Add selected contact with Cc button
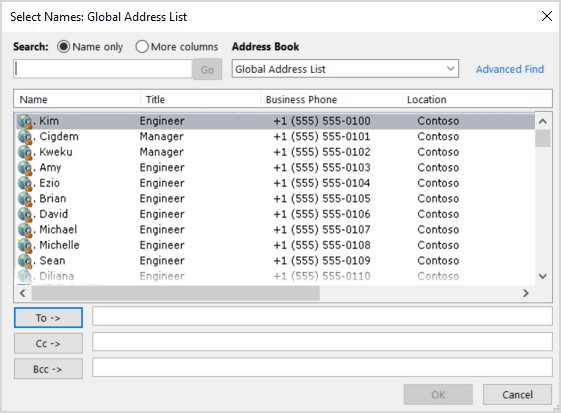The width and height of the screenshot is (561, 413). click(48, 344)
